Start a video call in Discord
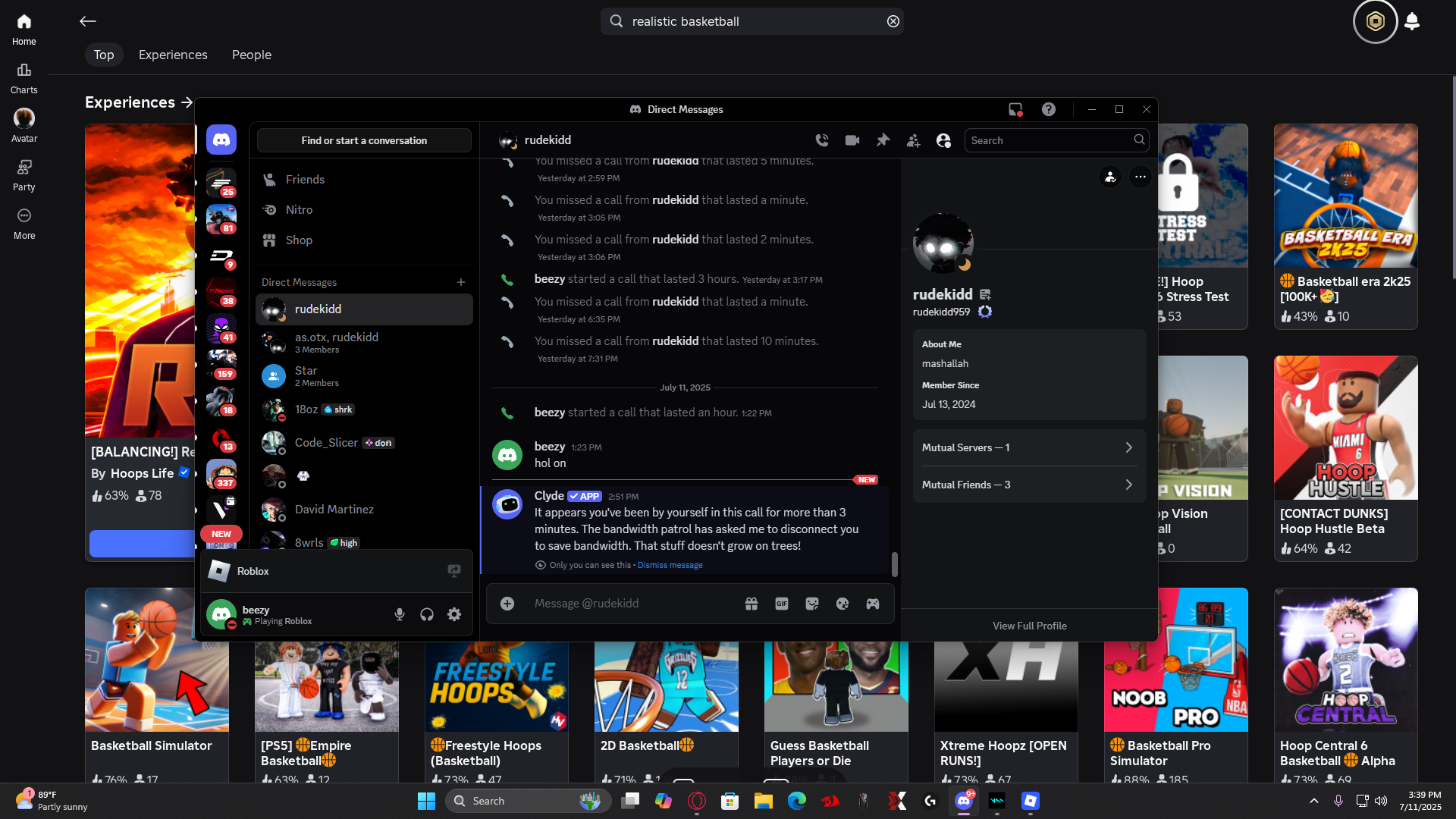 852,140
